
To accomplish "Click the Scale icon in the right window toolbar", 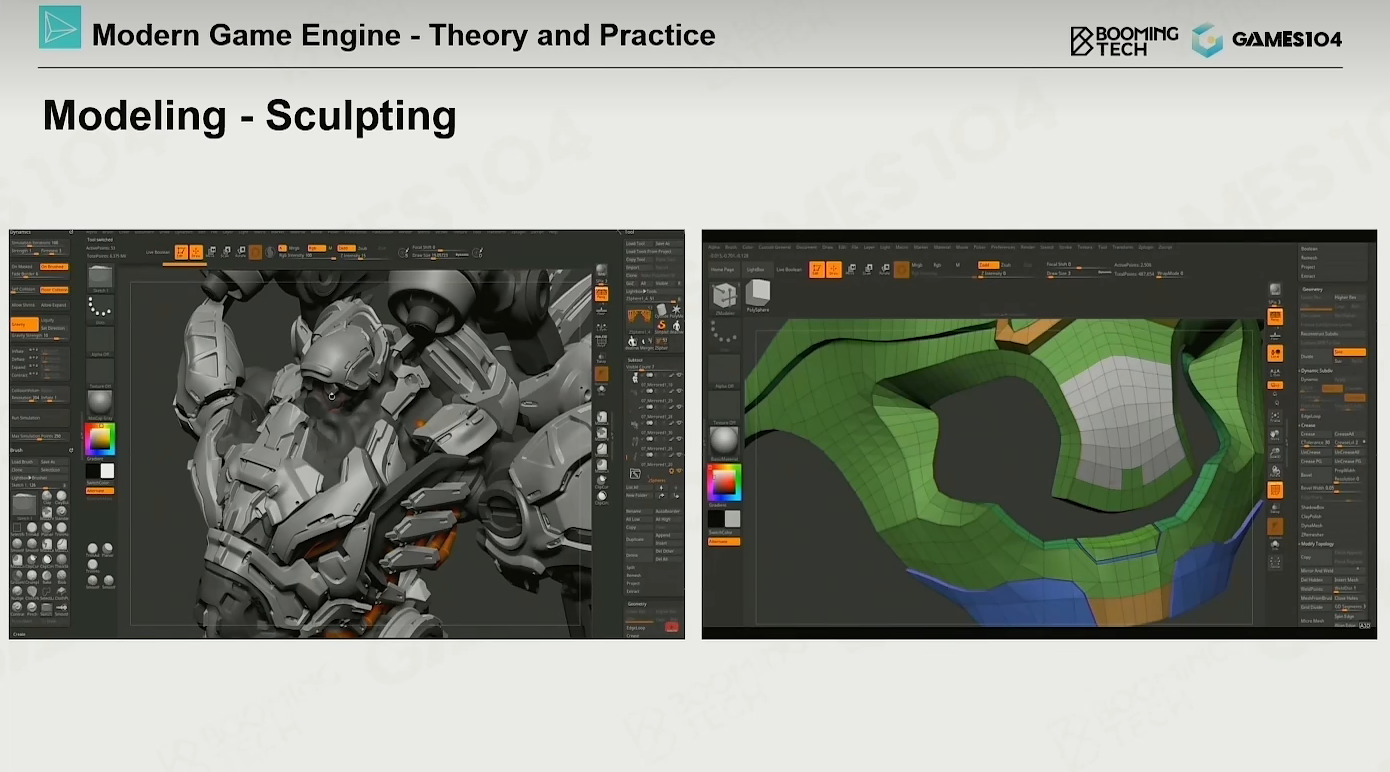I will pyautogui.click(x=867, y=269).
